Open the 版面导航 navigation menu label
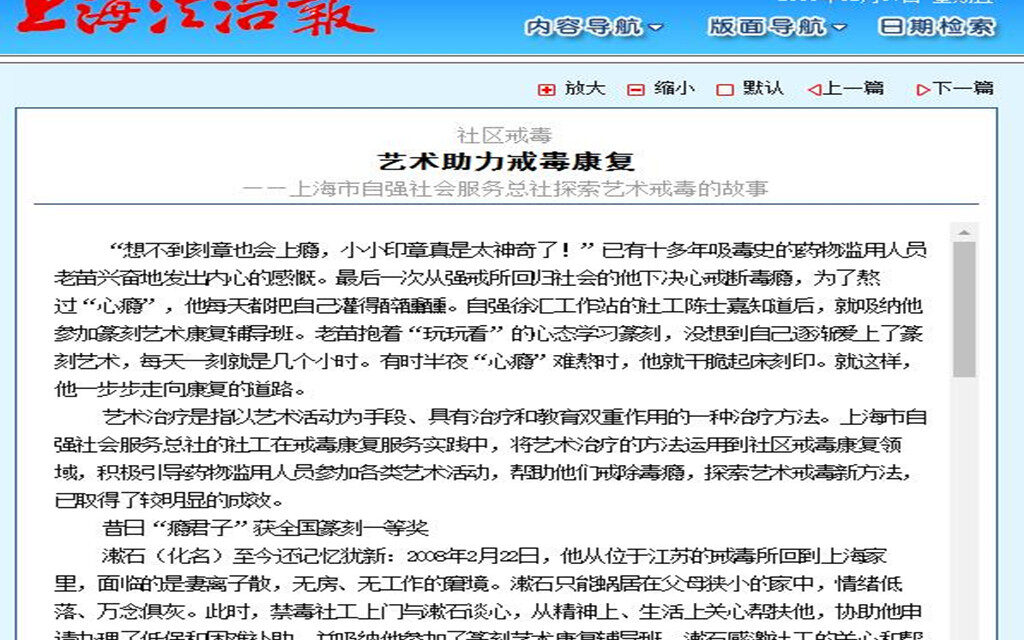Screen dimensions: 1024x640 [767, 27]
